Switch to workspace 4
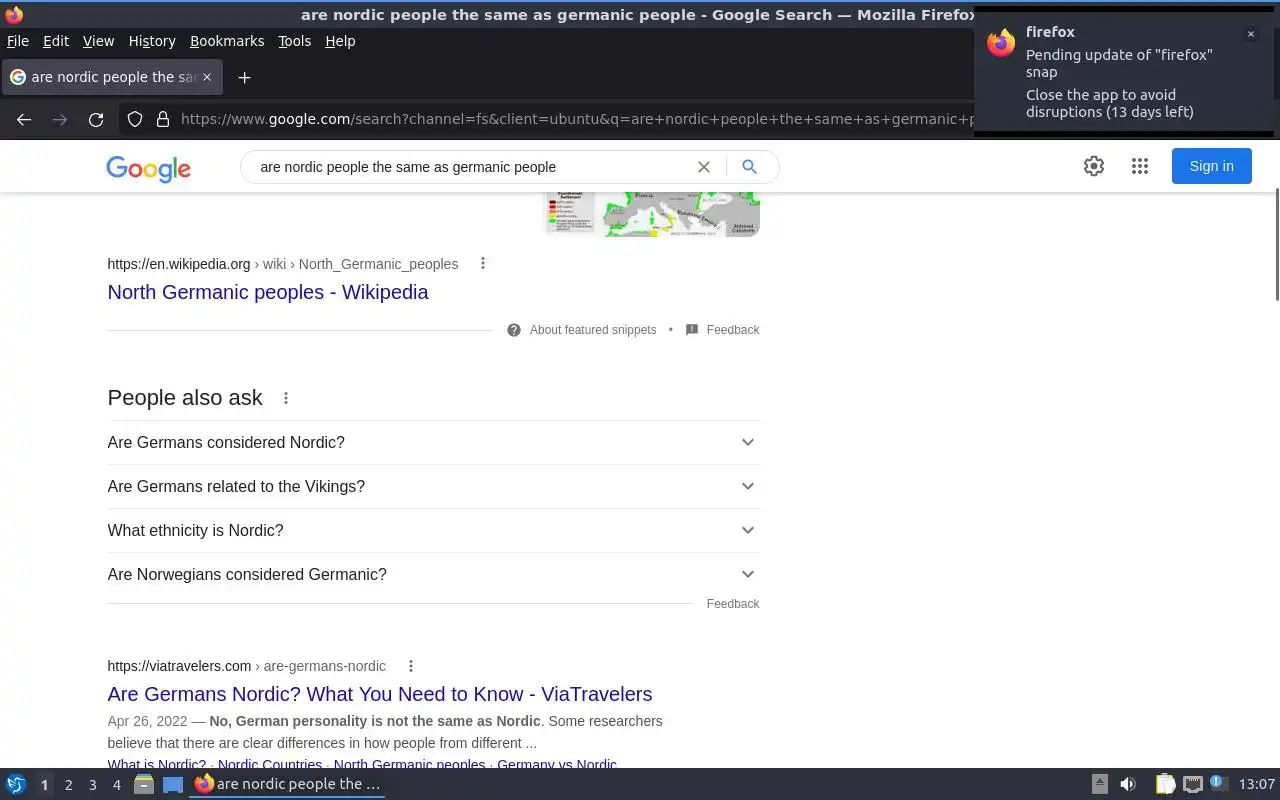This screenshot has width=1280, height=800. coord(116,785)
